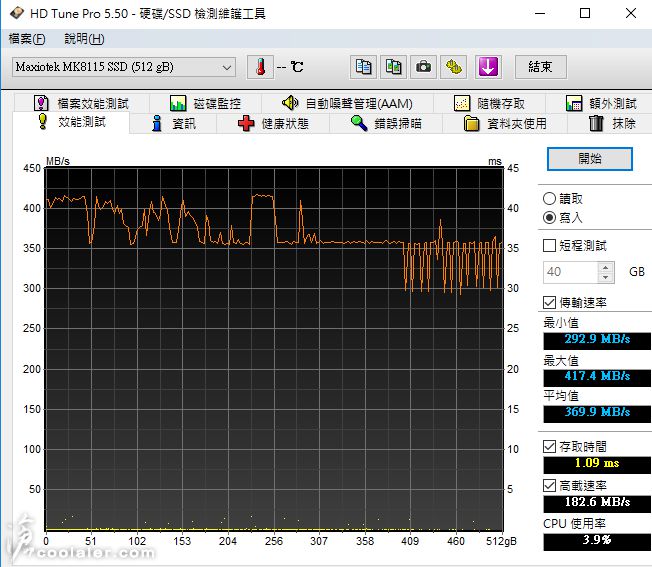The height and width of the screenshot is (567, 652).
Task: Click the 結束 exit button
Action: click(x=541, y=67)
